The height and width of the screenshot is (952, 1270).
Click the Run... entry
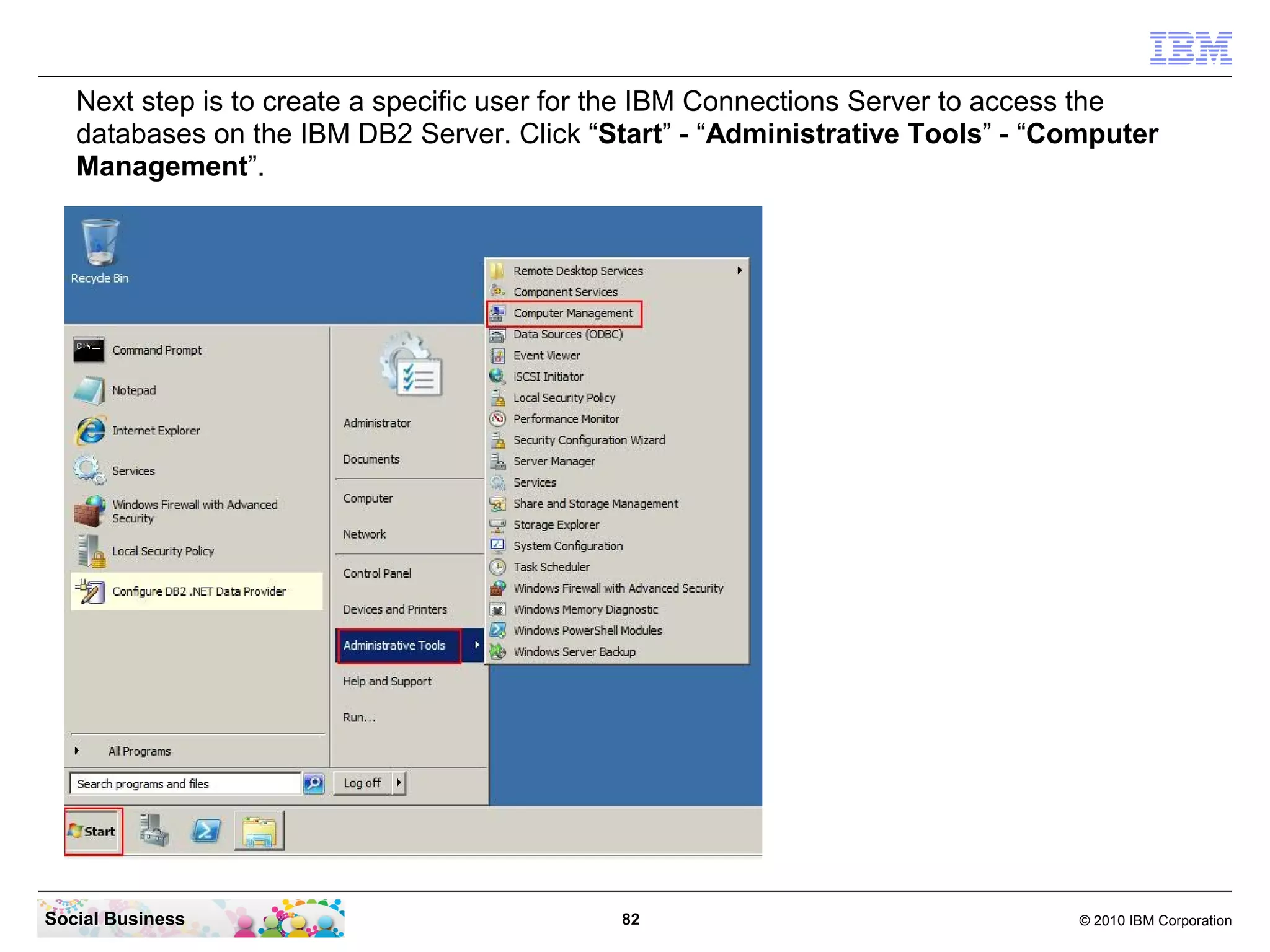pos(360,717)
